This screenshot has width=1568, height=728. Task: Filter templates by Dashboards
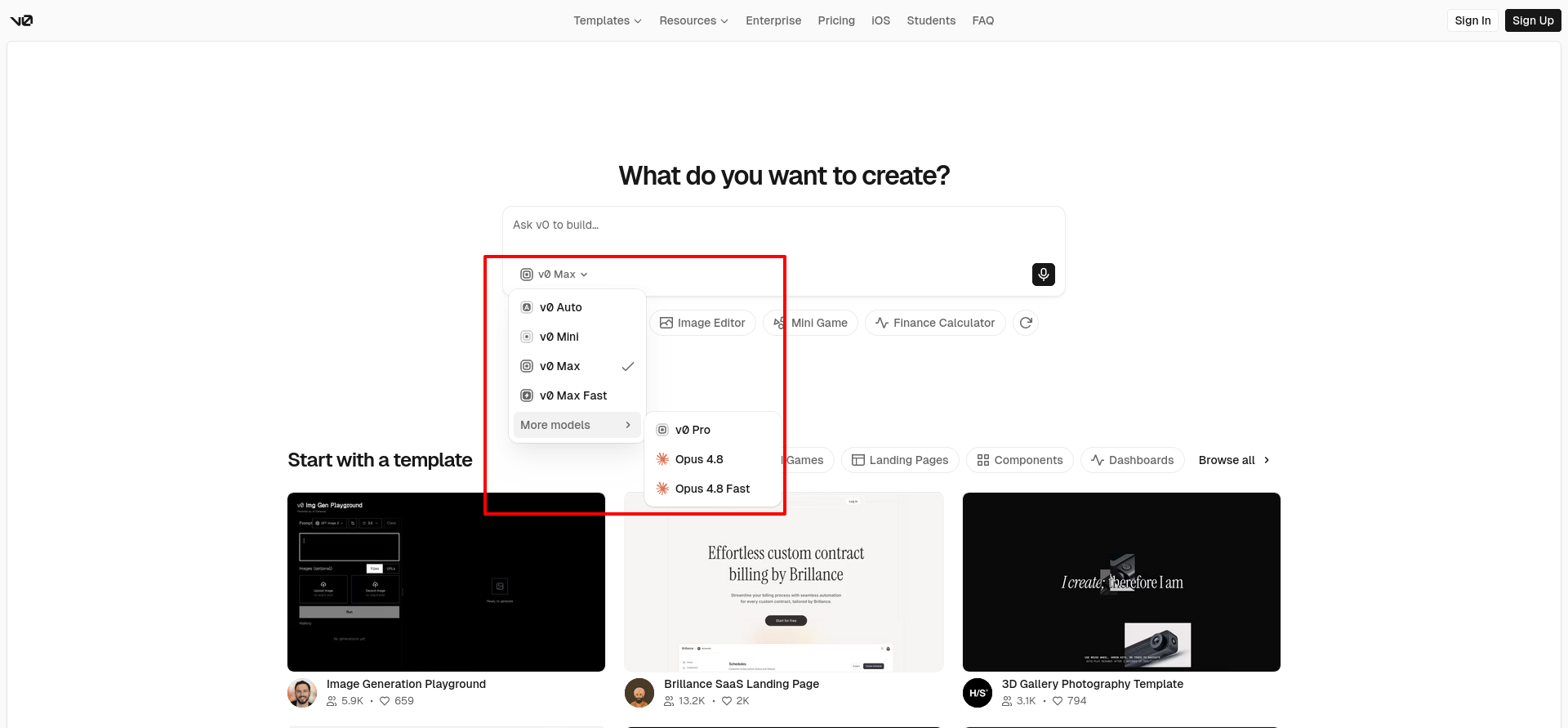point(1133,460)
